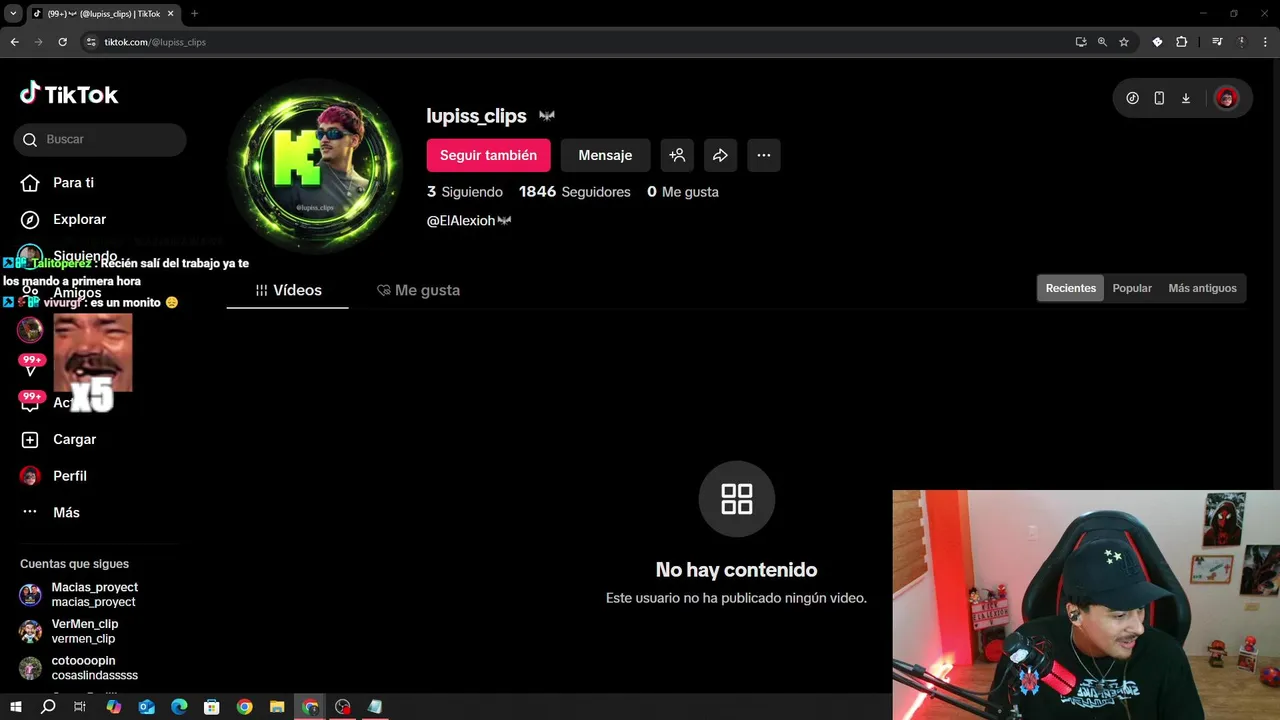The image size is (1280, 720).
Task: Open a new tab with plus button
Action: [x=194, y=14]
